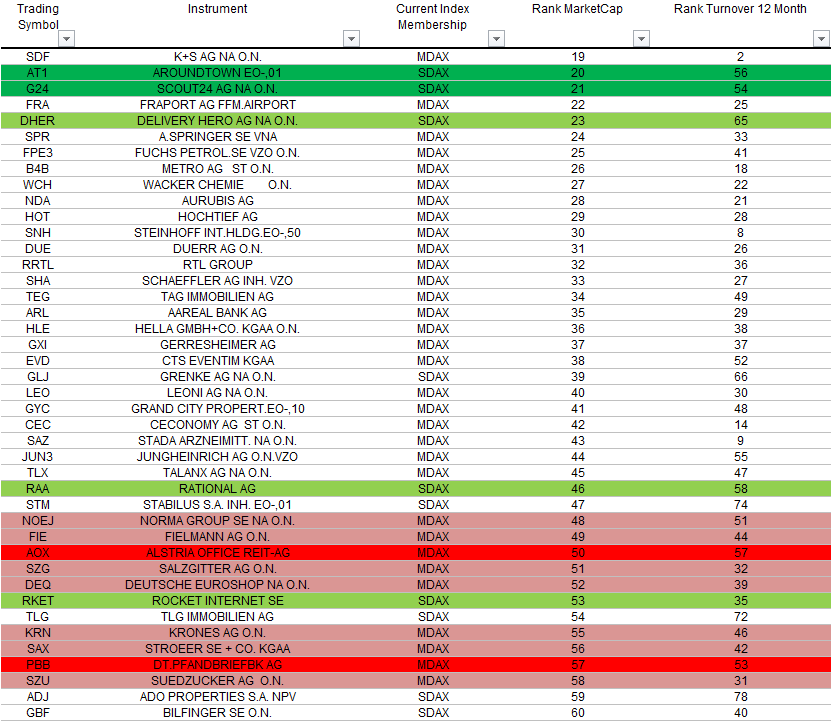The width and height of the screenshot is (831, 721).
Task: Click the A.SPRINGER SE VNA cell
Action: point(217,137)
